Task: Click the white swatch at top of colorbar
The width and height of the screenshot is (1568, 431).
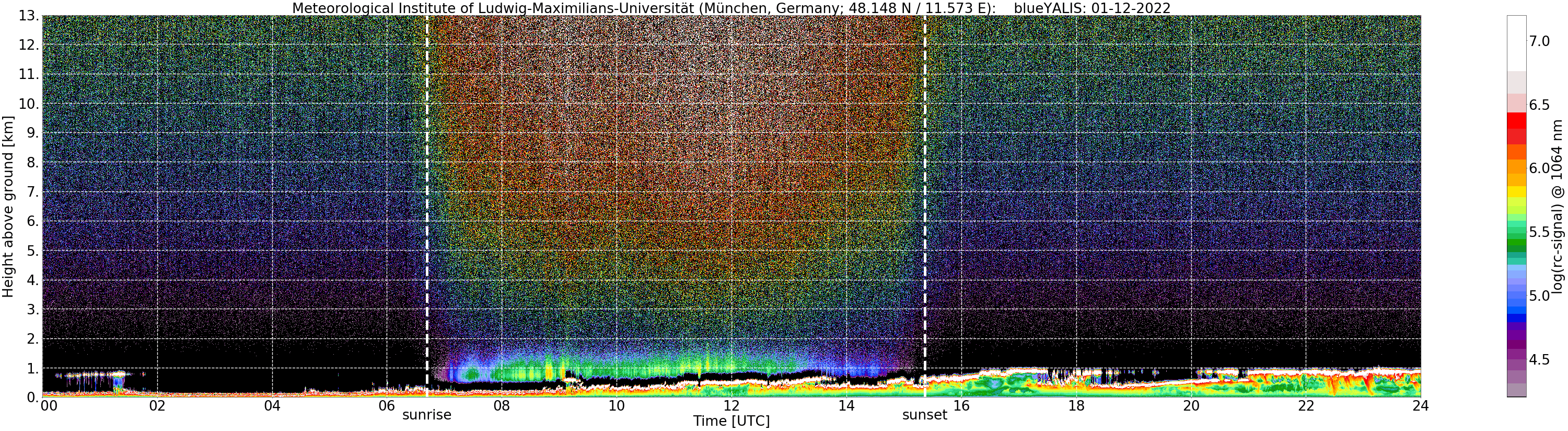Action: pyautogui.click(x=1516, y=43)
